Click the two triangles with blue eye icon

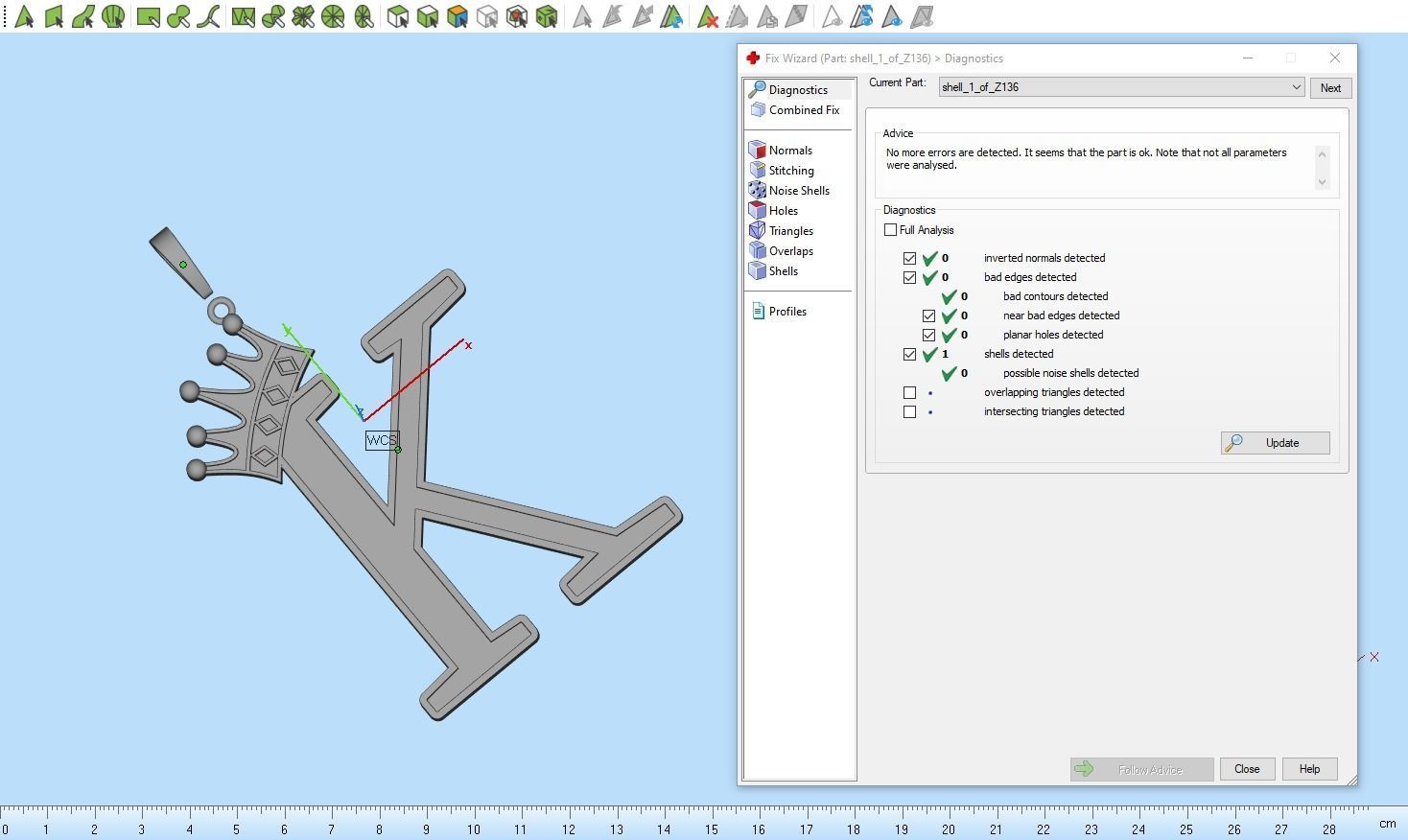point(862,16)
